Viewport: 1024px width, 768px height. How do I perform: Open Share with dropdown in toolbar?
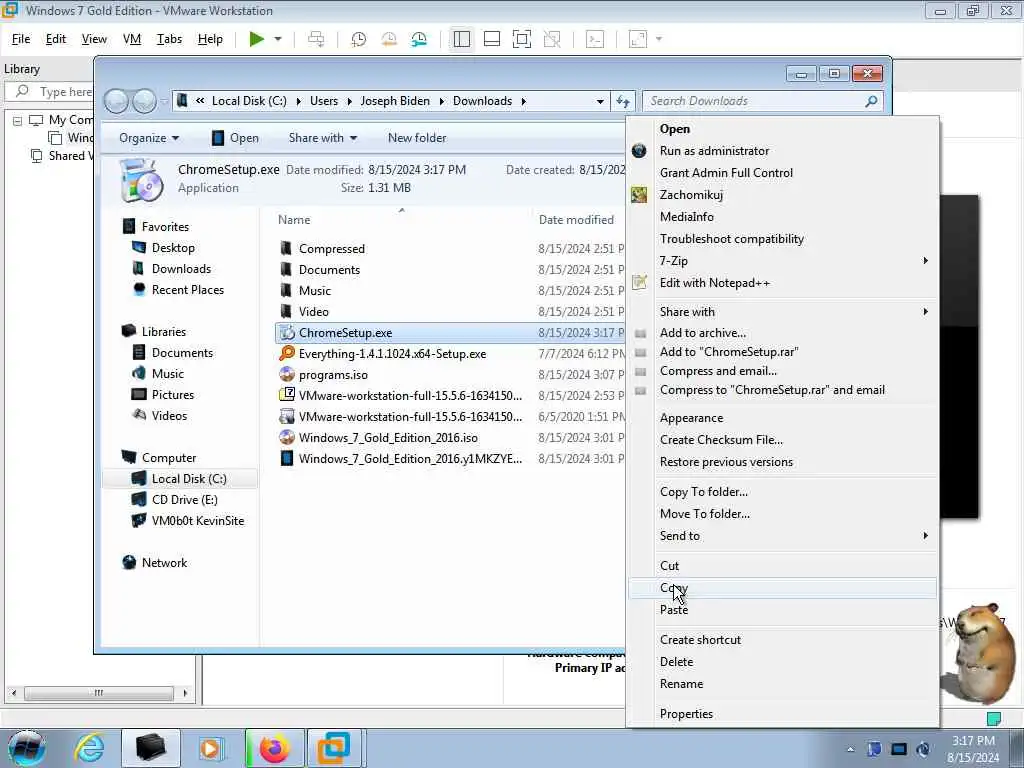[323, 138]
